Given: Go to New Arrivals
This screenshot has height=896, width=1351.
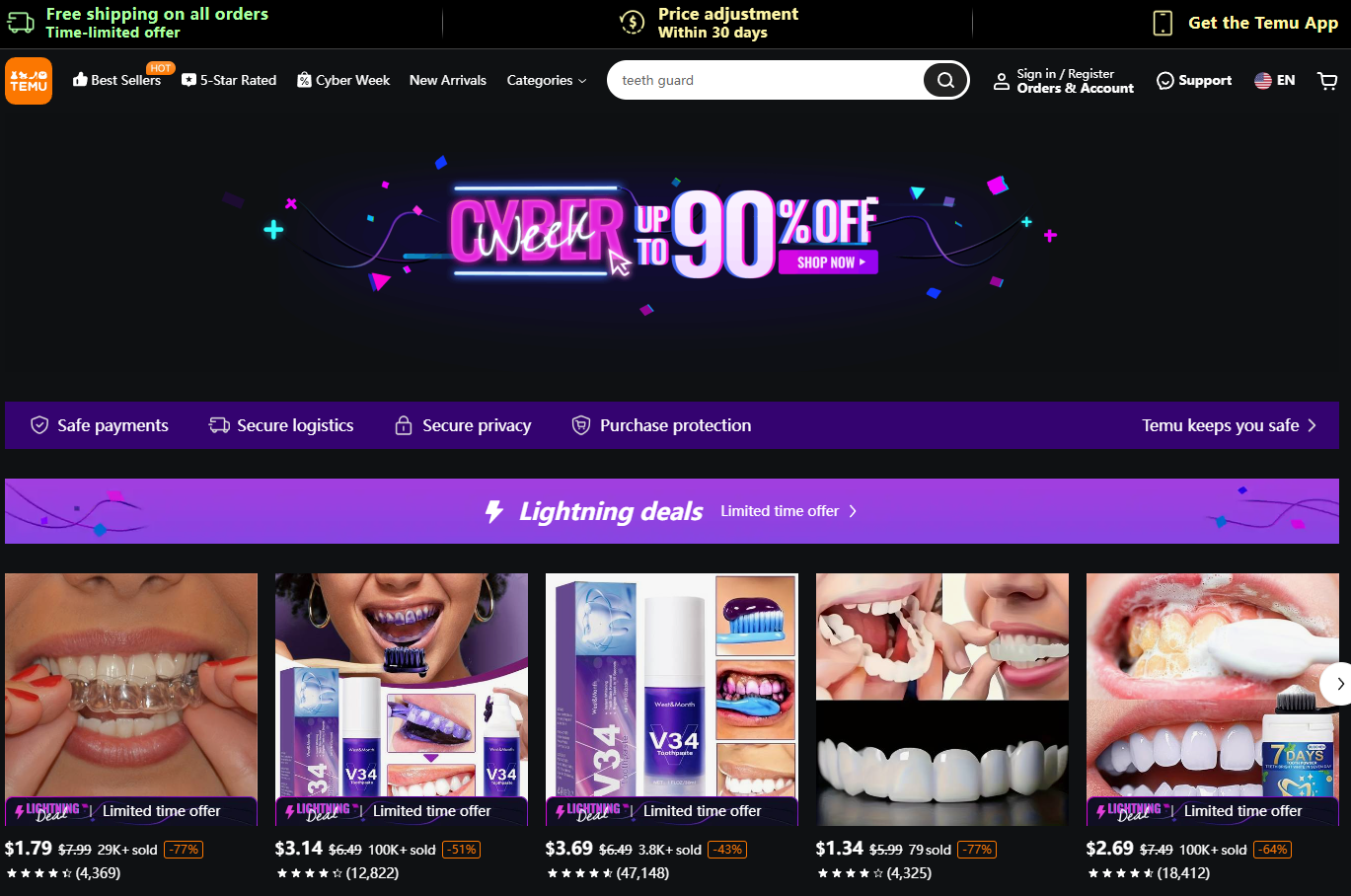Looking at the screenshot, I should [447, 81].
